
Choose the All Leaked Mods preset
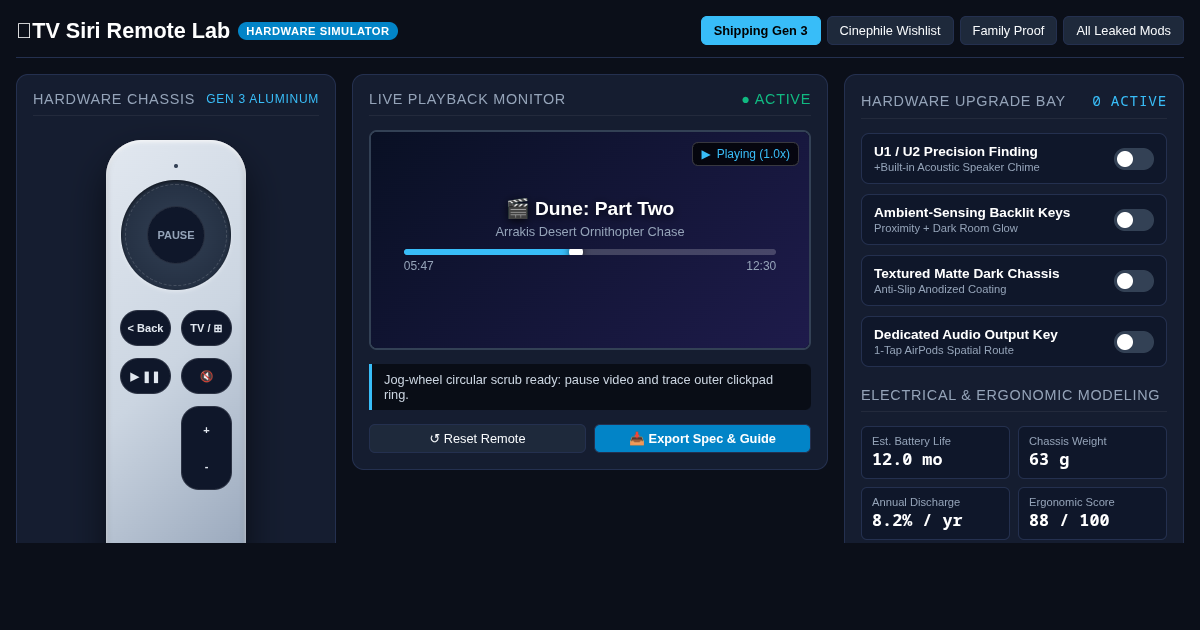pyautogui.click(x=1123, y=30)
